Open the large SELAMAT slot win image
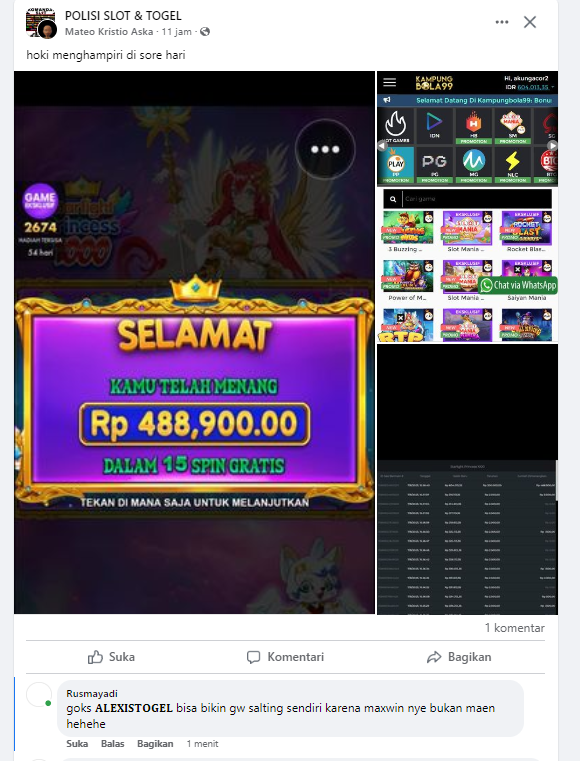 point(194,343)
